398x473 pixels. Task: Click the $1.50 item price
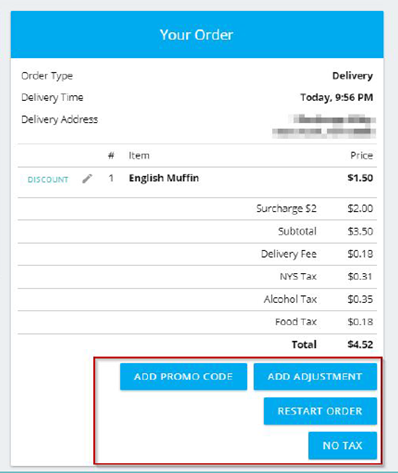tap(360, 178)
